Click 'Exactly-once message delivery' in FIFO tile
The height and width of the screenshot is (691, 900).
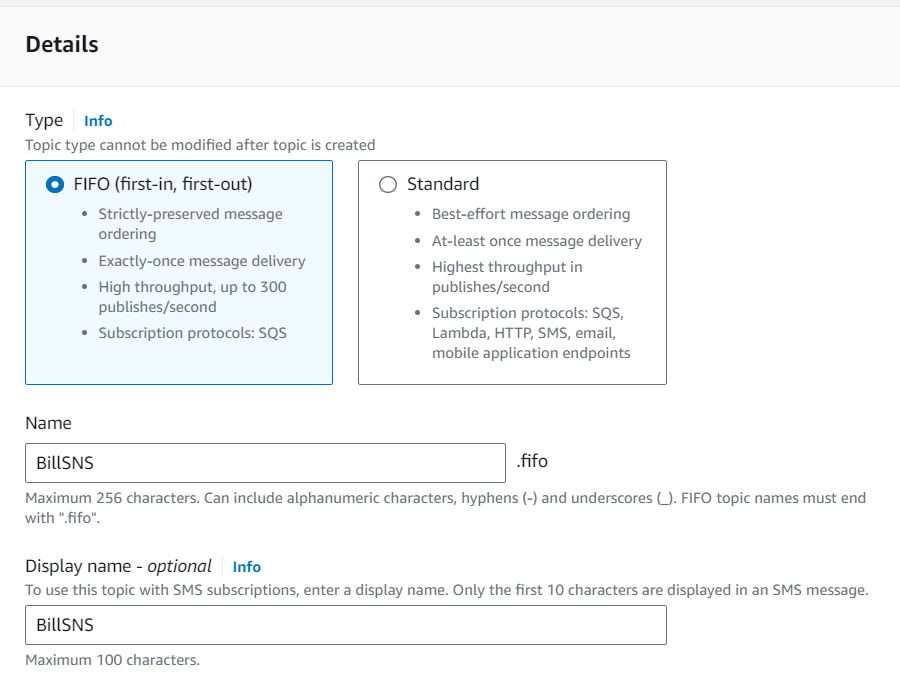pyautogui.click(x=202, y=261)
